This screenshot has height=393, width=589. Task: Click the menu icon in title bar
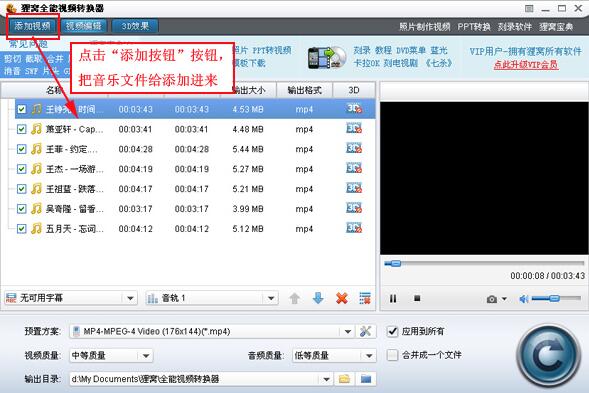pyautogui.click(x=529, y=8)
